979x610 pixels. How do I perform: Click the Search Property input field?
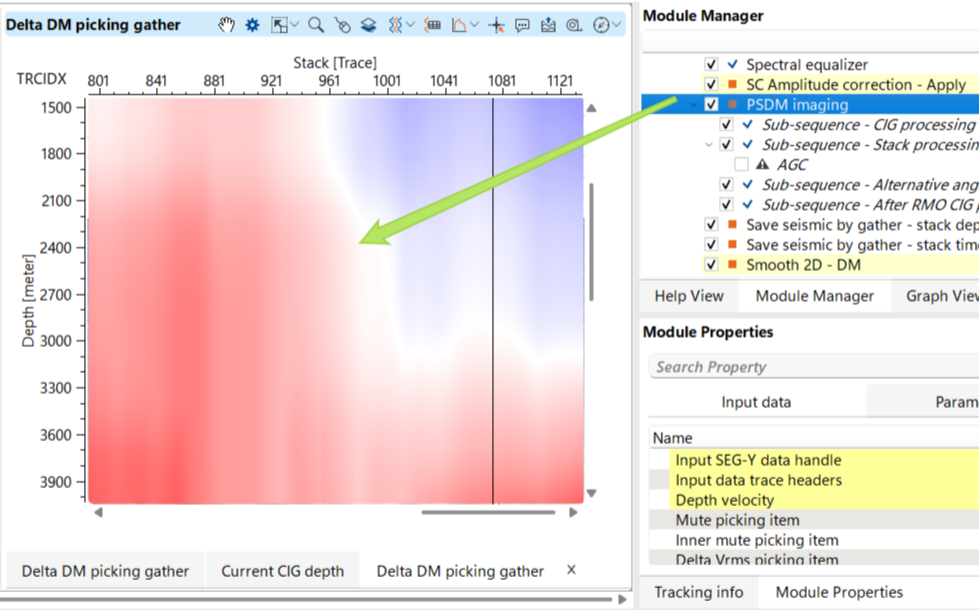tap(810, 367)
